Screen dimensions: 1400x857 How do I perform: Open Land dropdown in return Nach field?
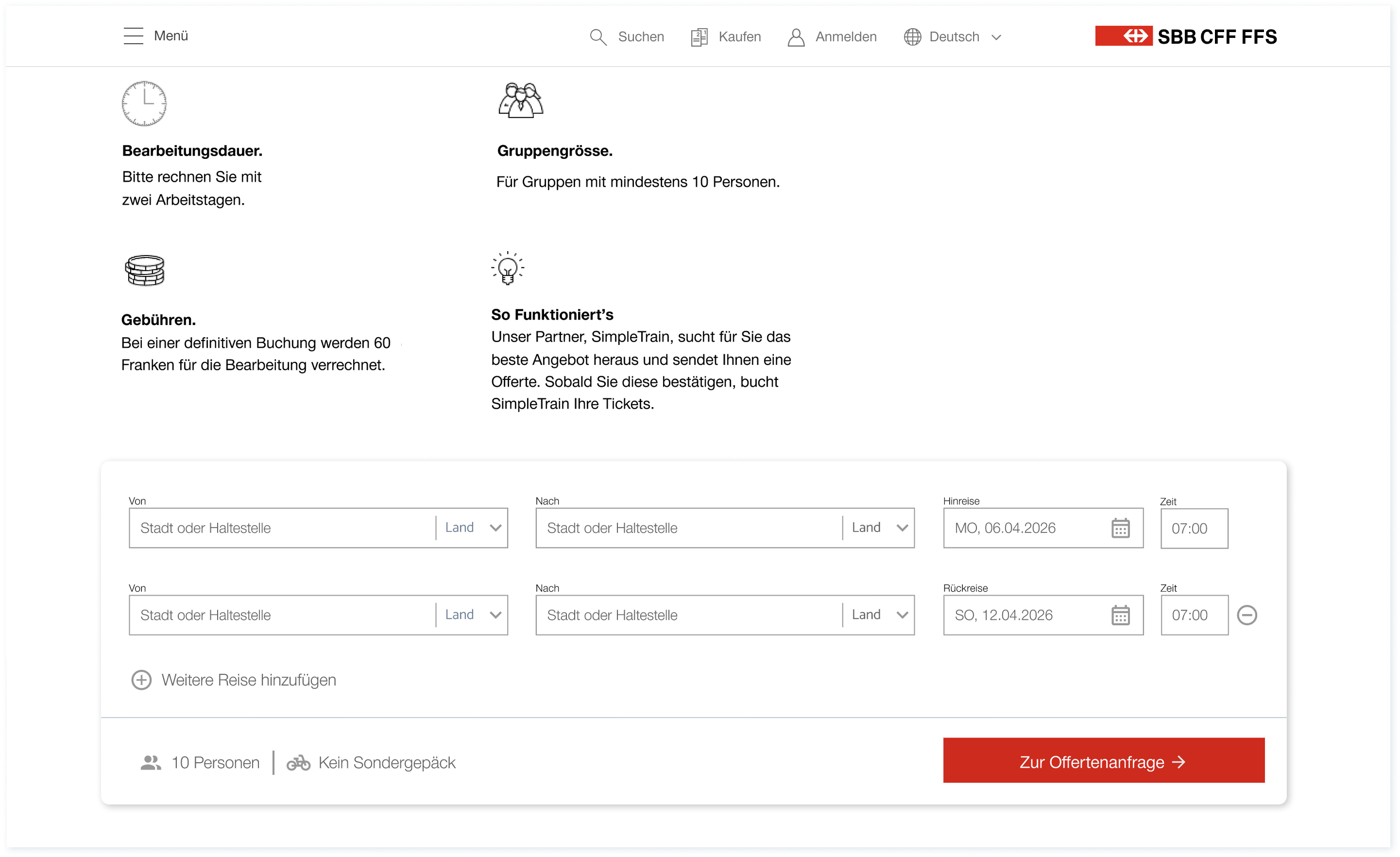coord(880,615)
